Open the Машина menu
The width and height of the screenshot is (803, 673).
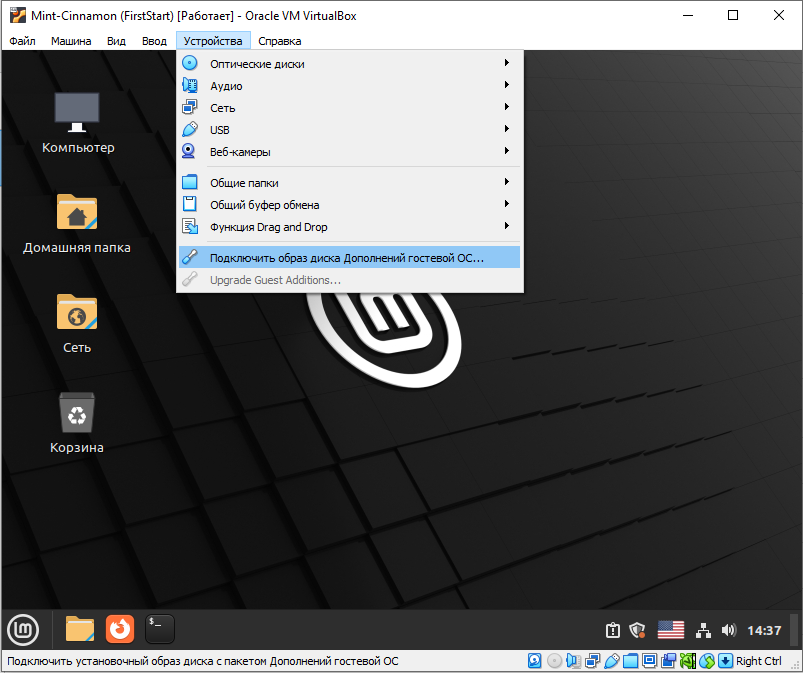click(x=71, y=41)
